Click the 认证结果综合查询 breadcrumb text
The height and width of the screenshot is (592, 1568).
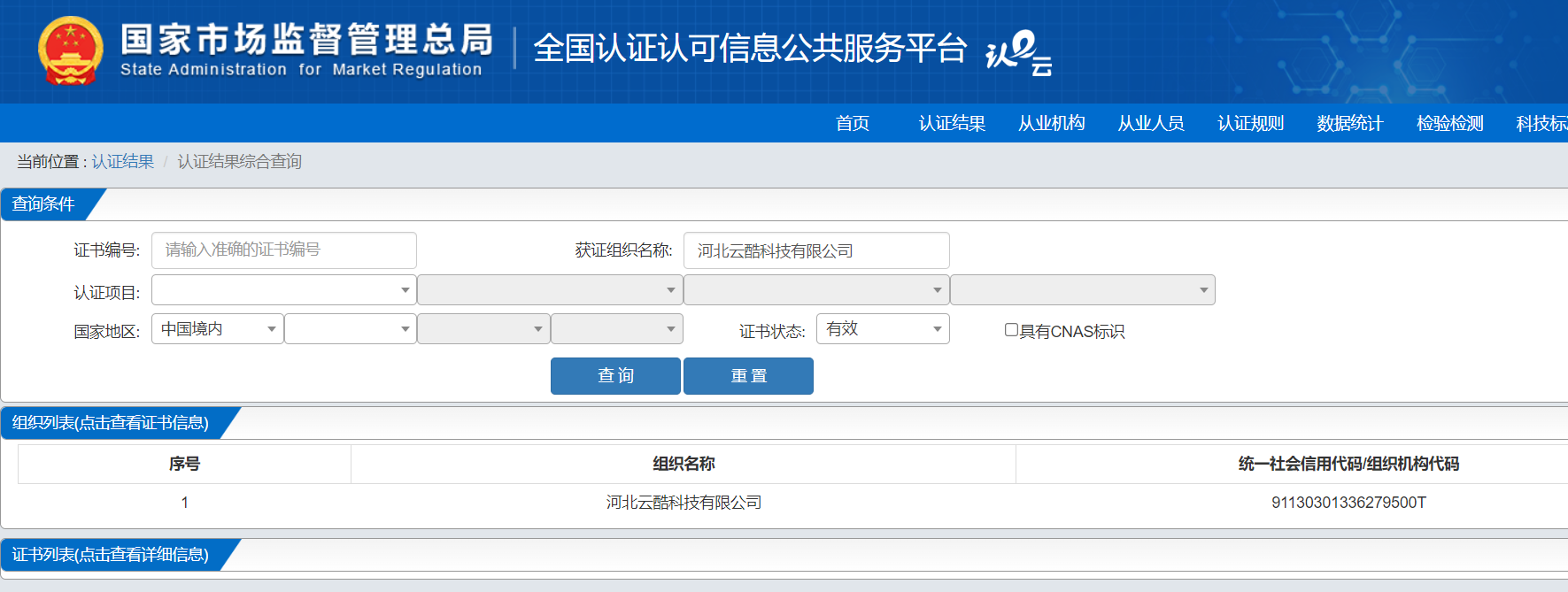(239, 161)
